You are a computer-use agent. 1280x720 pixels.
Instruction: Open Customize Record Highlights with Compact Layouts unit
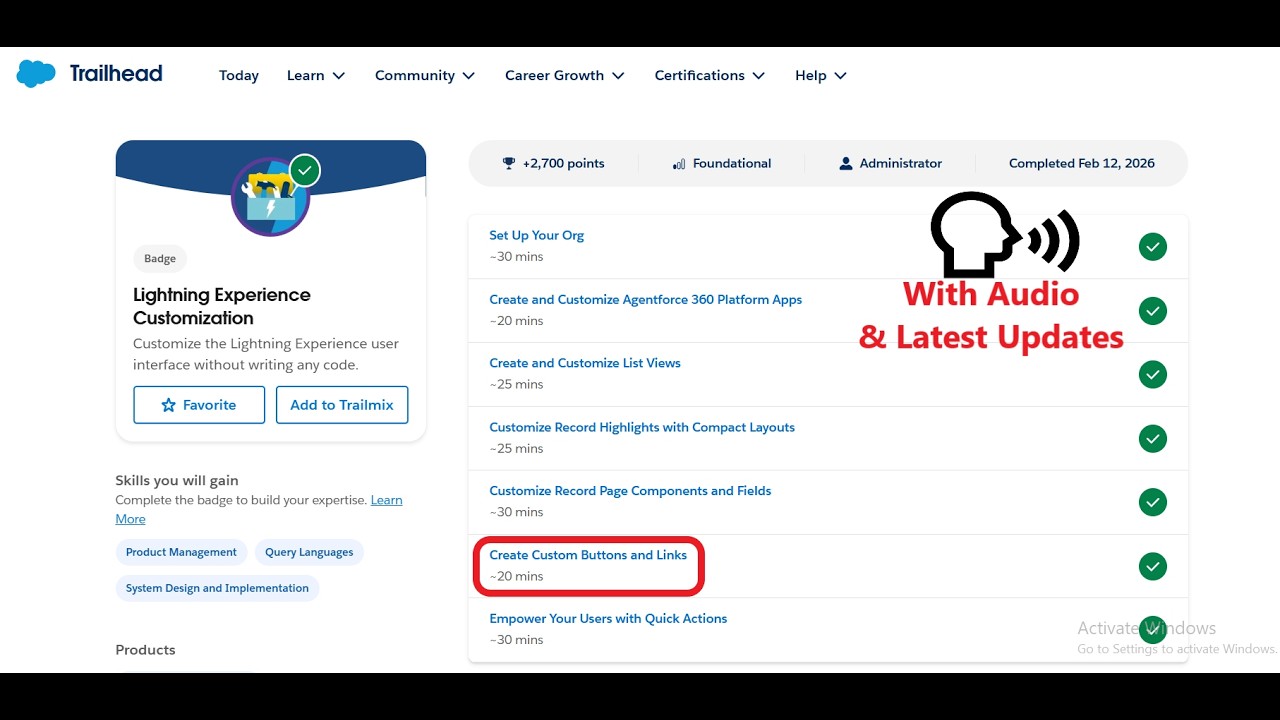coord(642,427)
